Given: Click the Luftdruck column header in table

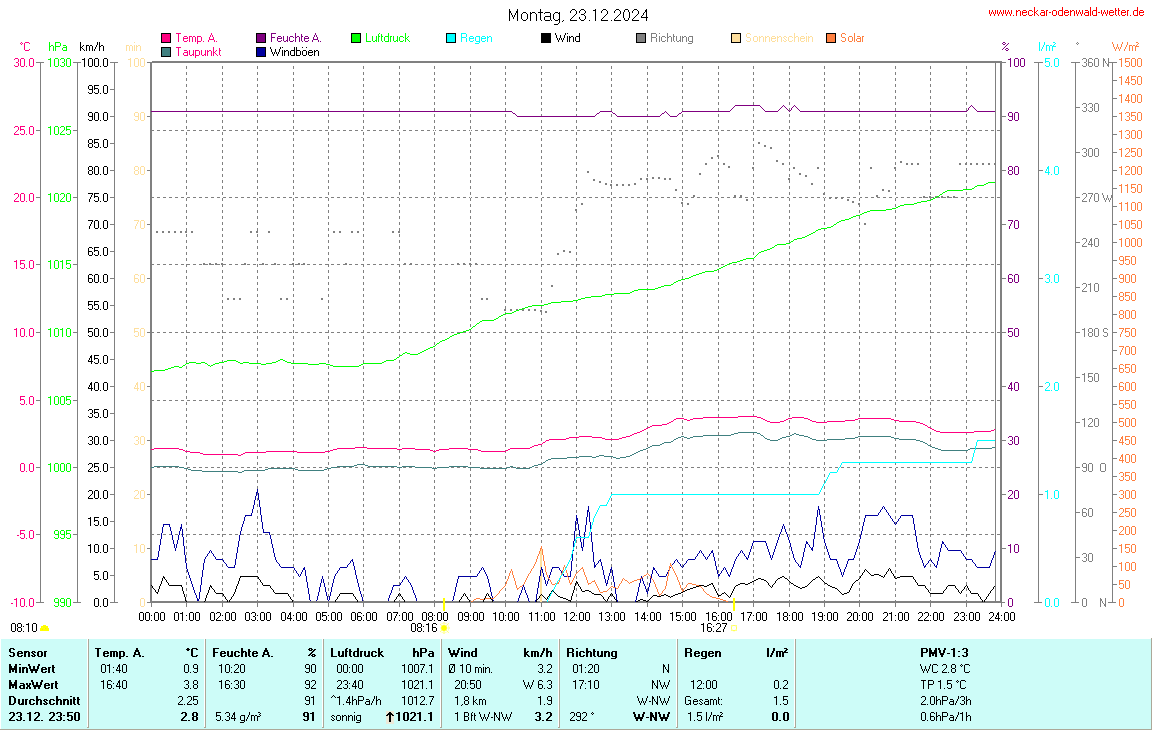Looking at the screenshot, I should 356,652.
